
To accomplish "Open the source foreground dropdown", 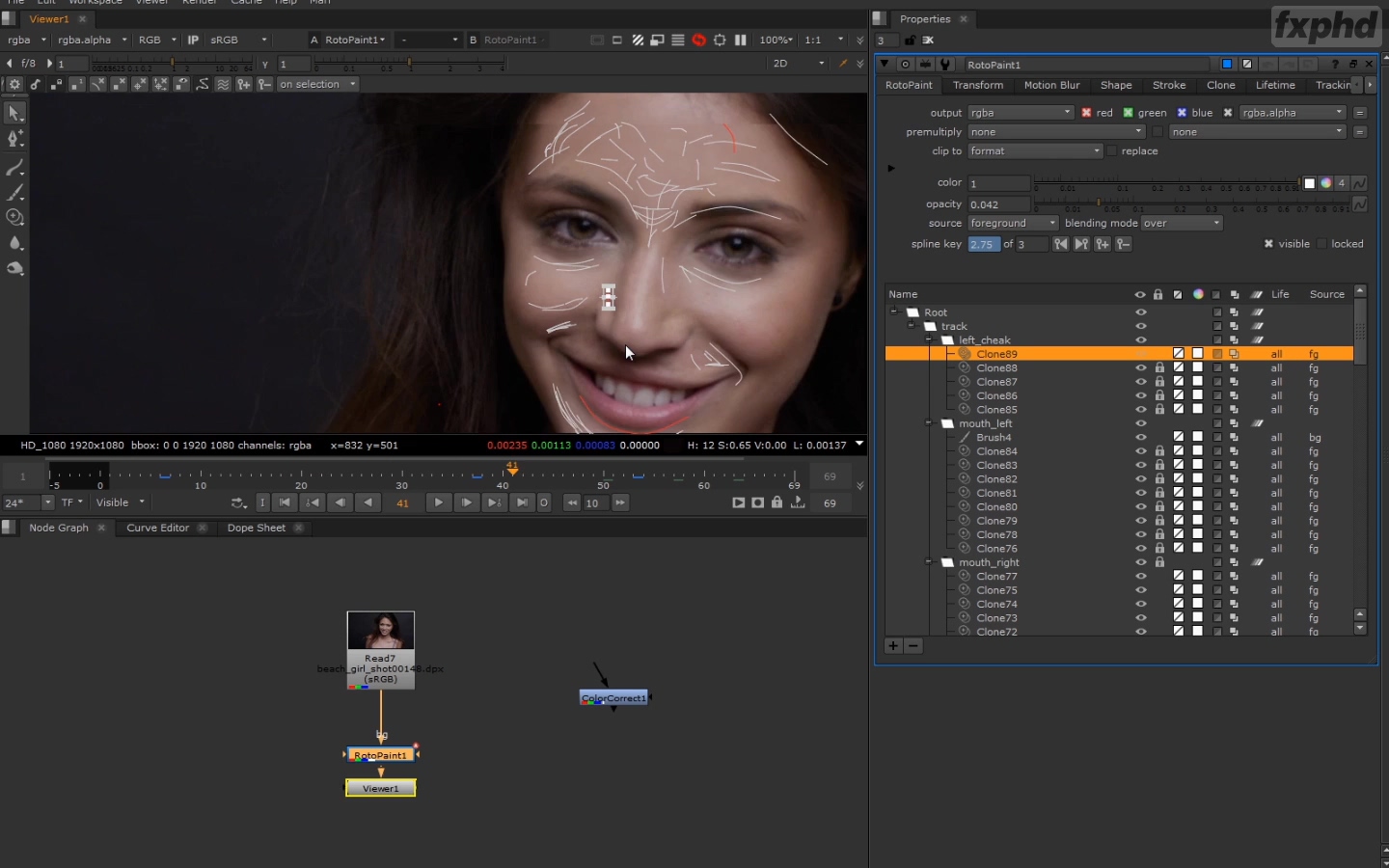I will (1013, 223).
